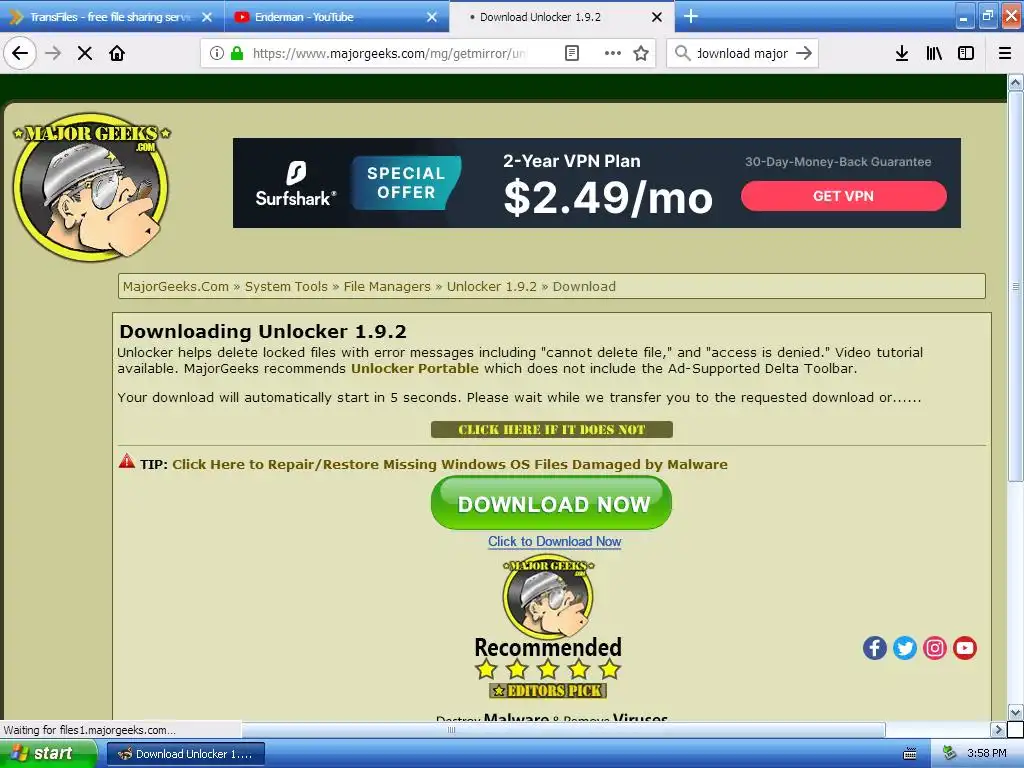Toggle reader view in address bar
The image size is (1024, 768).
pos(571,53)
